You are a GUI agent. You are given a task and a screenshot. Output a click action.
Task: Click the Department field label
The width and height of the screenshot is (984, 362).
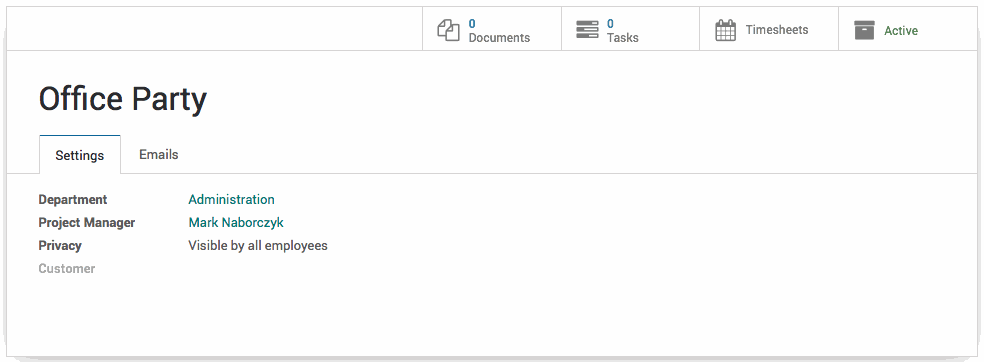73,200
